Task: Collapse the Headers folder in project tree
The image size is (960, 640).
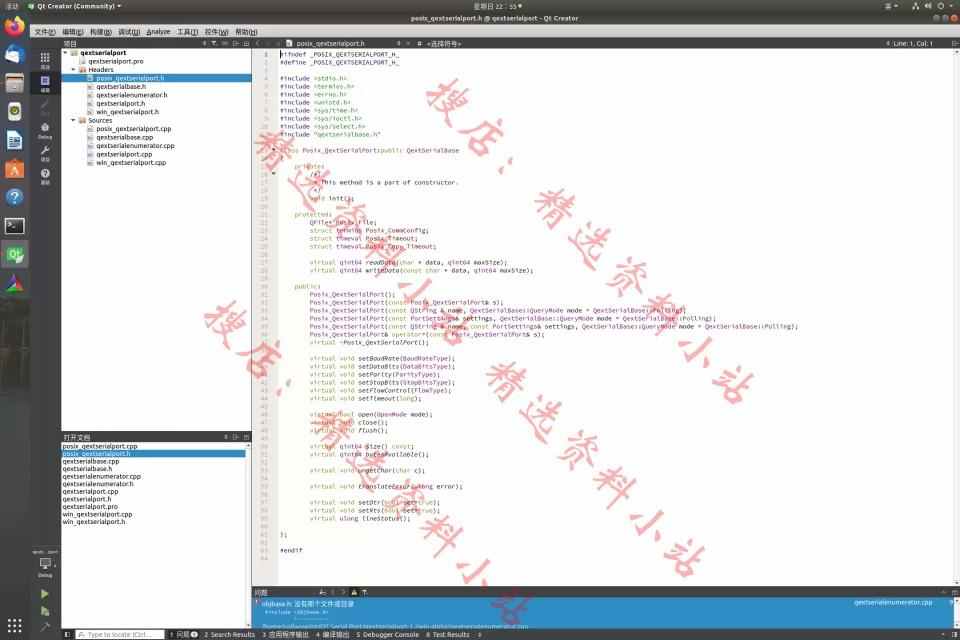Action: 73,69
